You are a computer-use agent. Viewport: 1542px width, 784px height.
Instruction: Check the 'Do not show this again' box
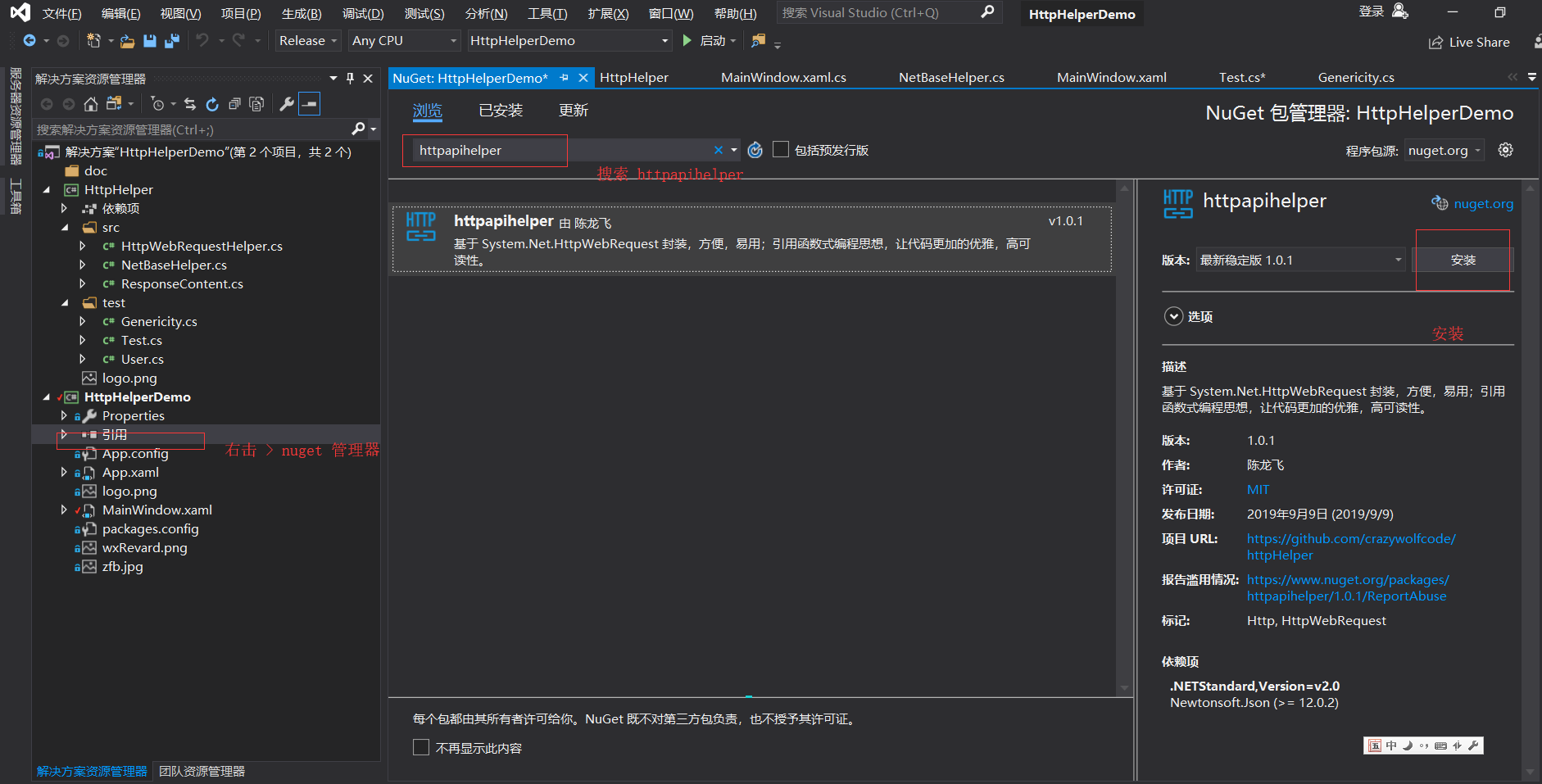(421, 747)
